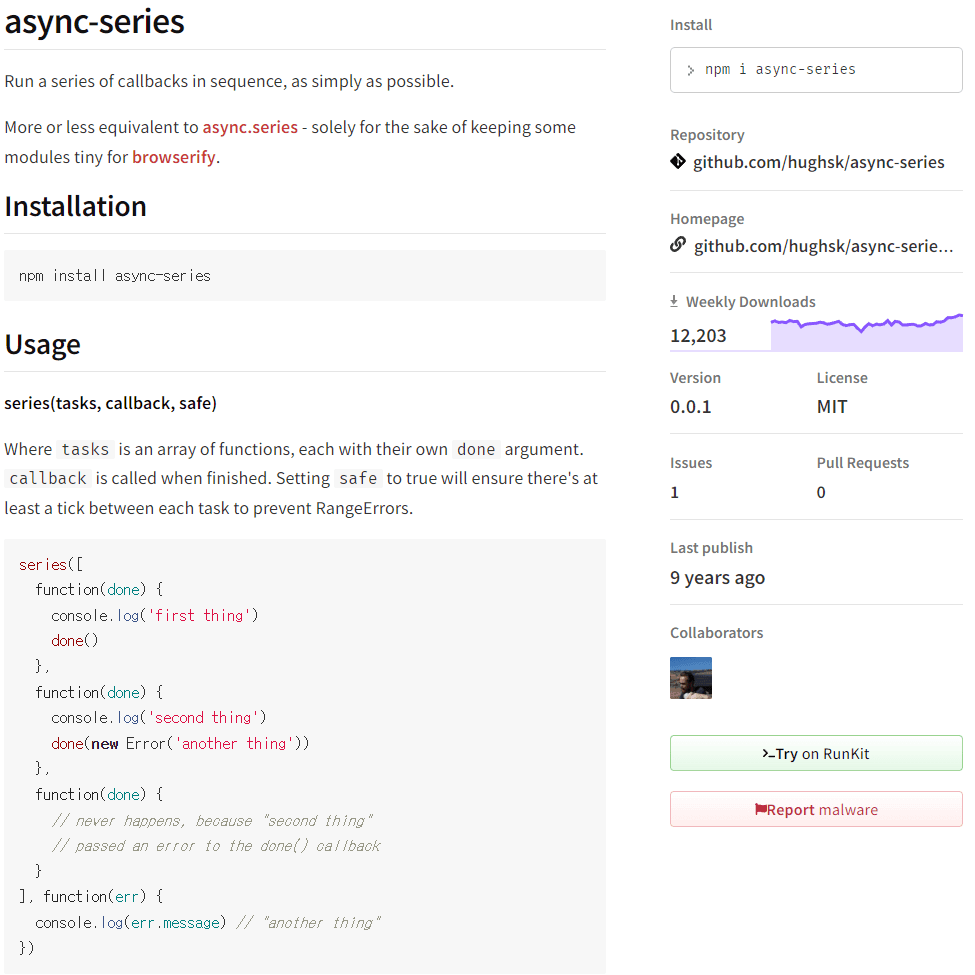This screenshot has width=975, height=975.
Task: Click the Weekly Downloads download icon
Action: click(x=674, y=302)
